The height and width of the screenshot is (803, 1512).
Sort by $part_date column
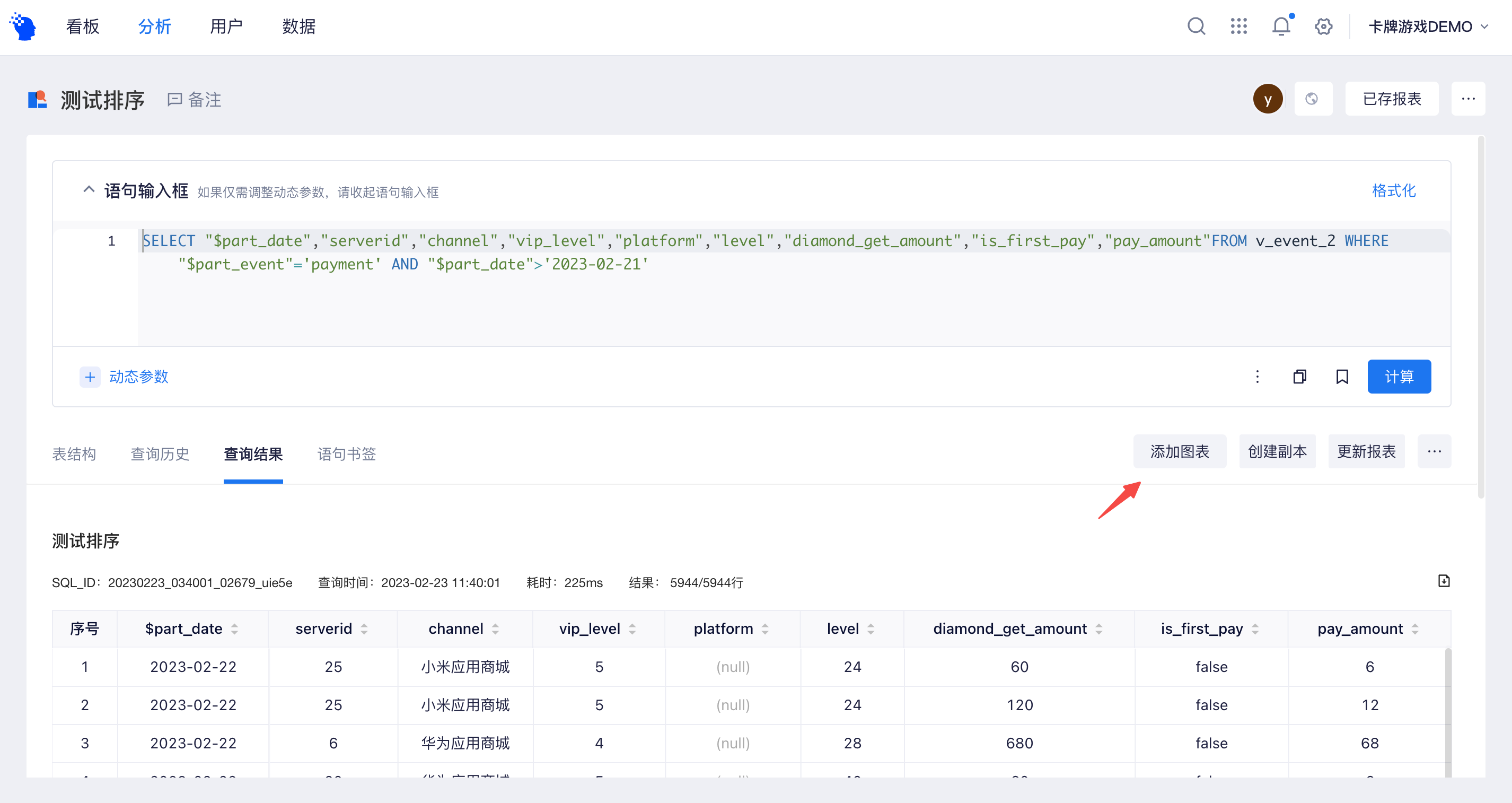[235, 629]
